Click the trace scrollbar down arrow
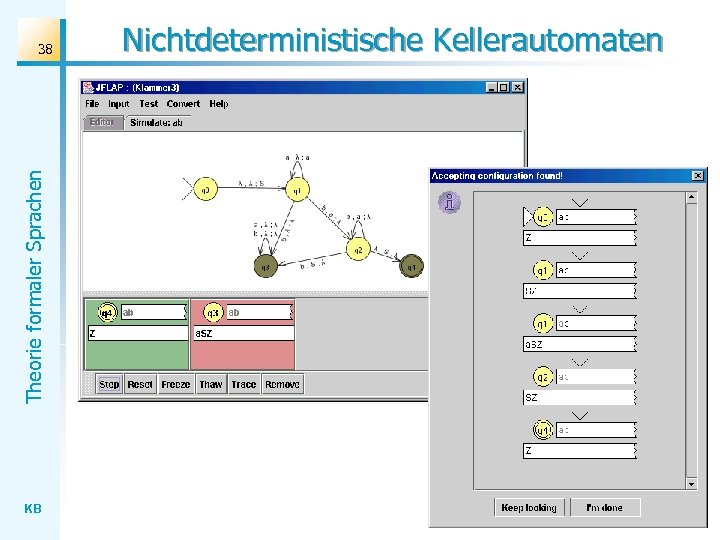The image size is (720, 540). pos(692,484)
